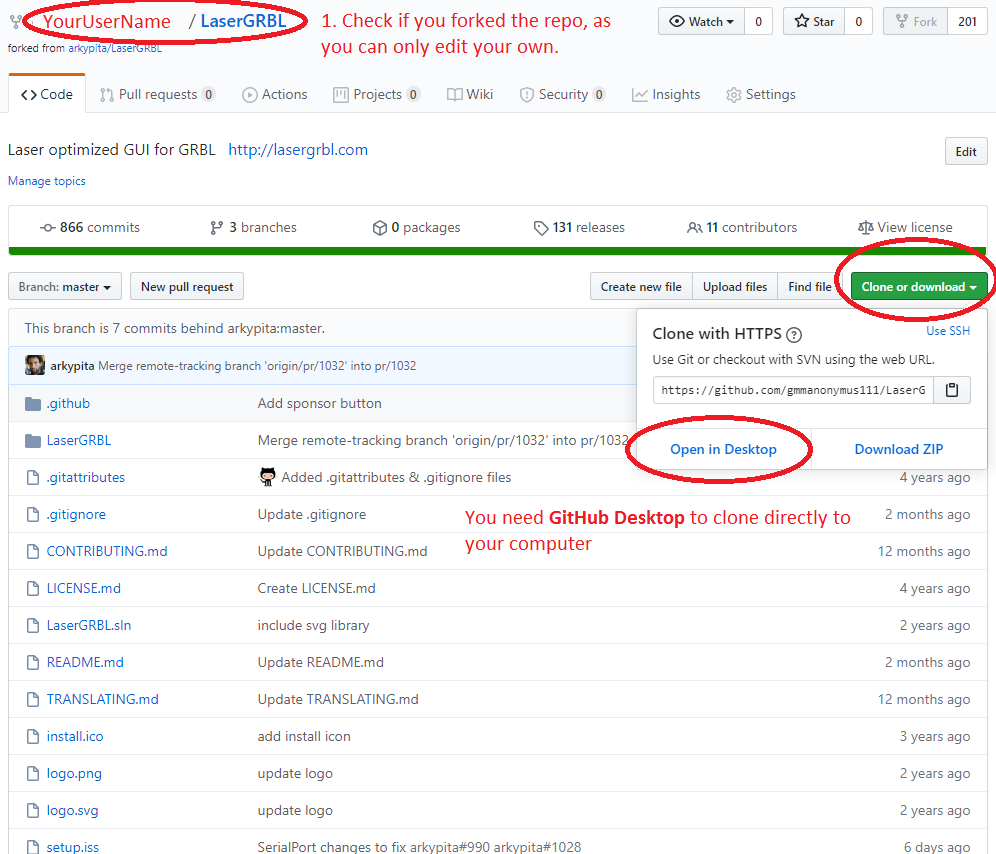
Task: Click the file icon beside CONTRIBUTING.md
Action: coord(33,551)
